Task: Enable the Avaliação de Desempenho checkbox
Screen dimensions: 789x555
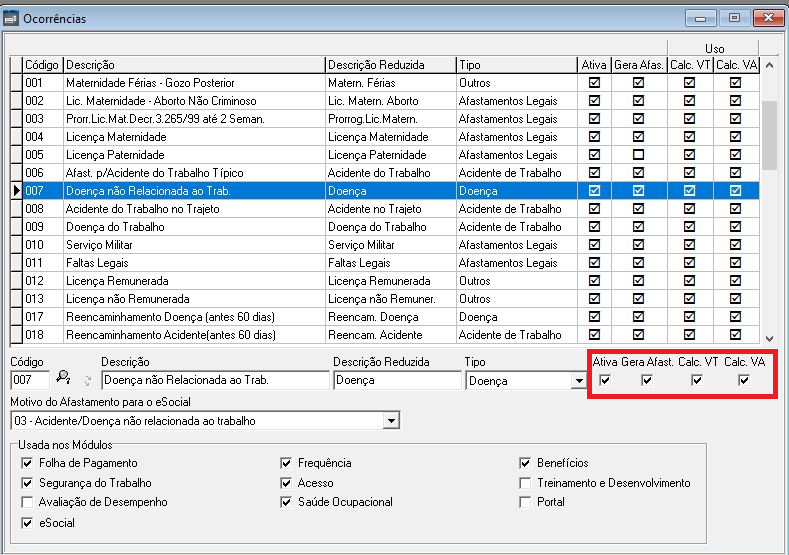Action: [x=27, y=502]
